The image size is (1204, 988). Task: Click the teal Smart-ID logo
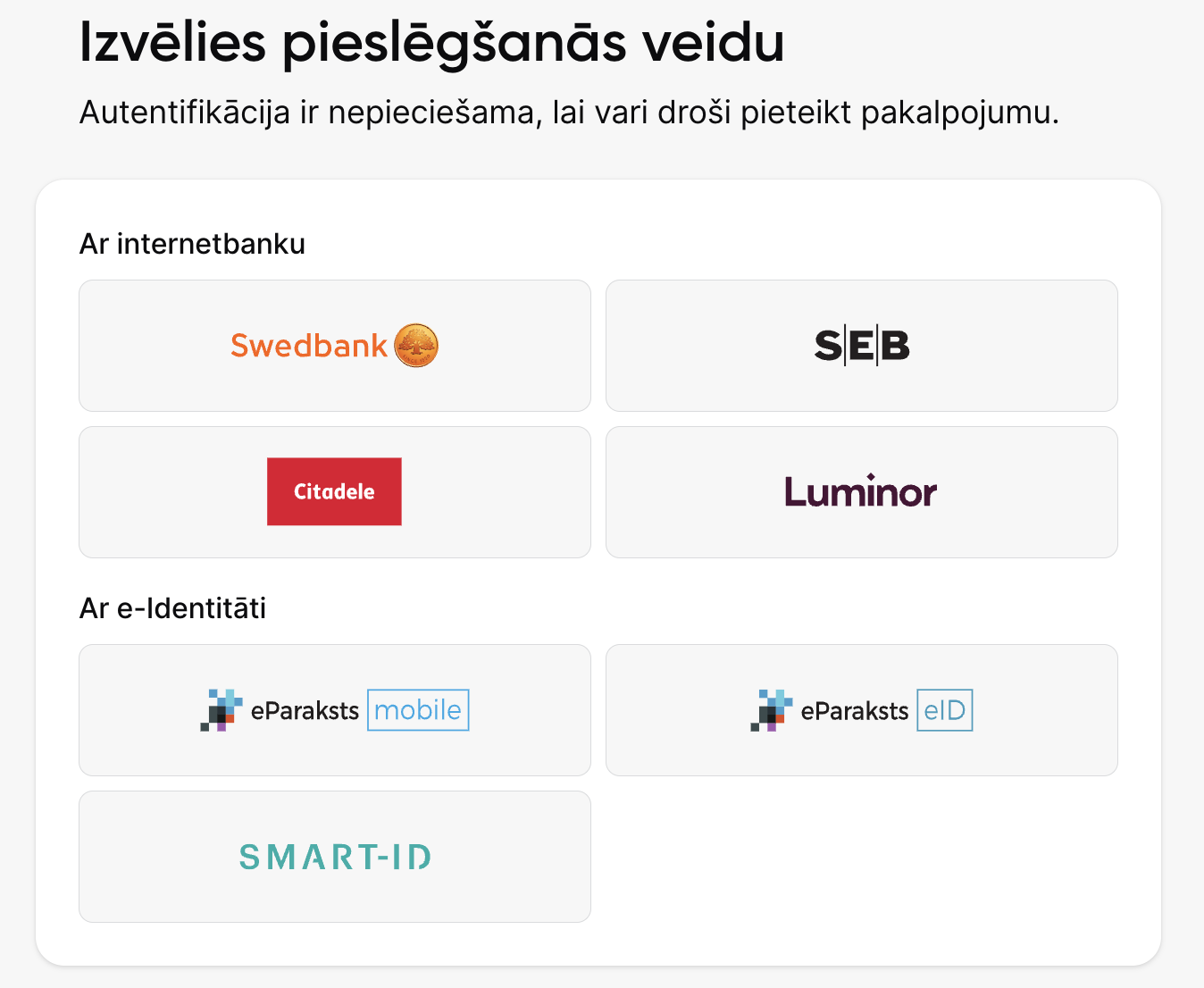[335, 857]
